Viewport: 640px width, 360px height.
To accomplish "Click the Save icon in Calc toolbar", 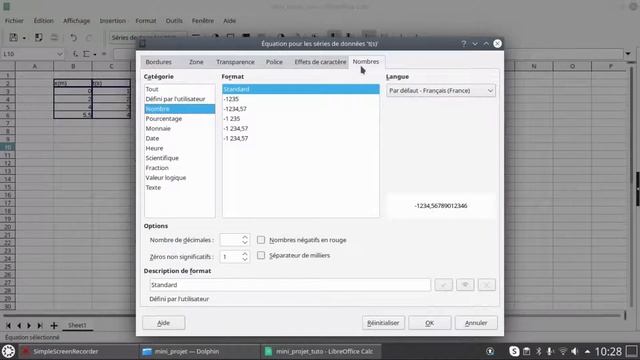I will [13, 38].
